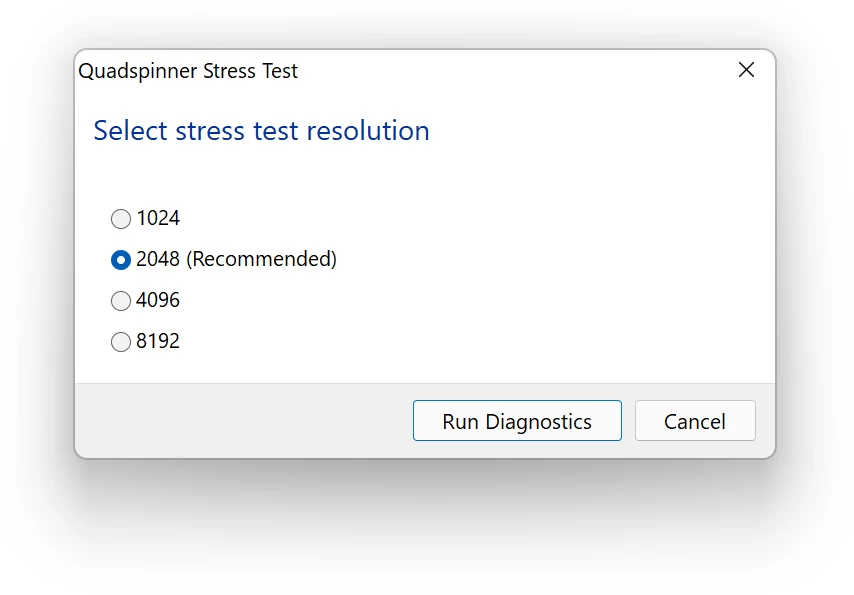This screenshot has width=854, height=595.
Task: Click the word "Quadspinner" in the title
Action: point(137,71)
